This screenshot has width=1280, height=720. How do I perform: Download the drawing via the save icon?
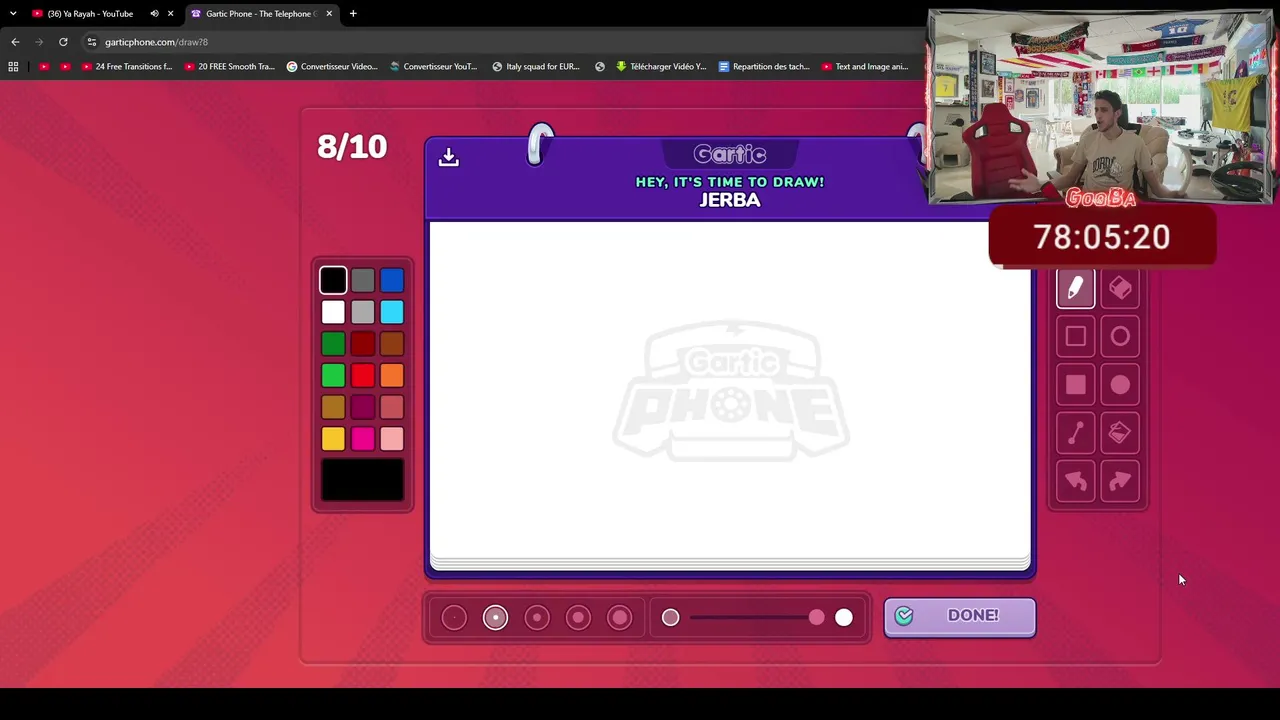coord(448,157)
